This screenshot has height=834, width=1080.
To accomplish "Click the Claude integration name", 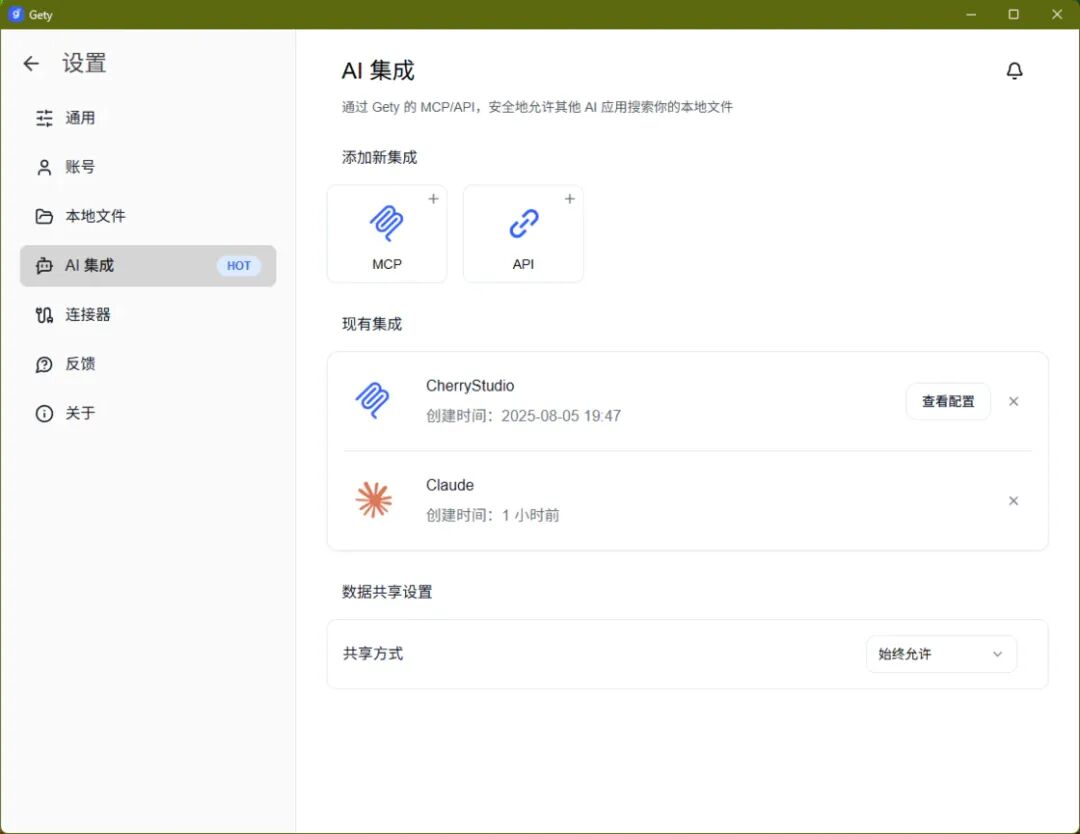I will point(450,485).
